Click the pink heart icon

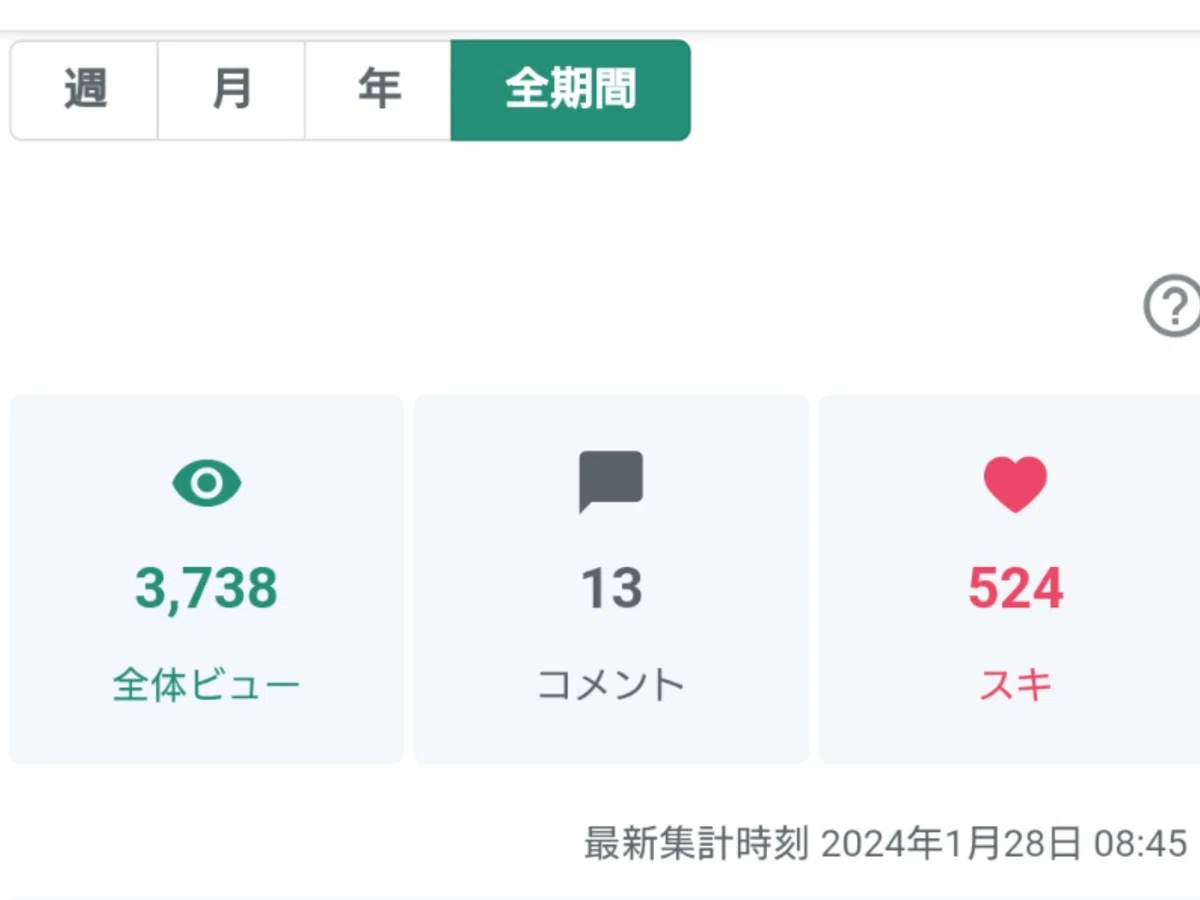coord(1015,485)
